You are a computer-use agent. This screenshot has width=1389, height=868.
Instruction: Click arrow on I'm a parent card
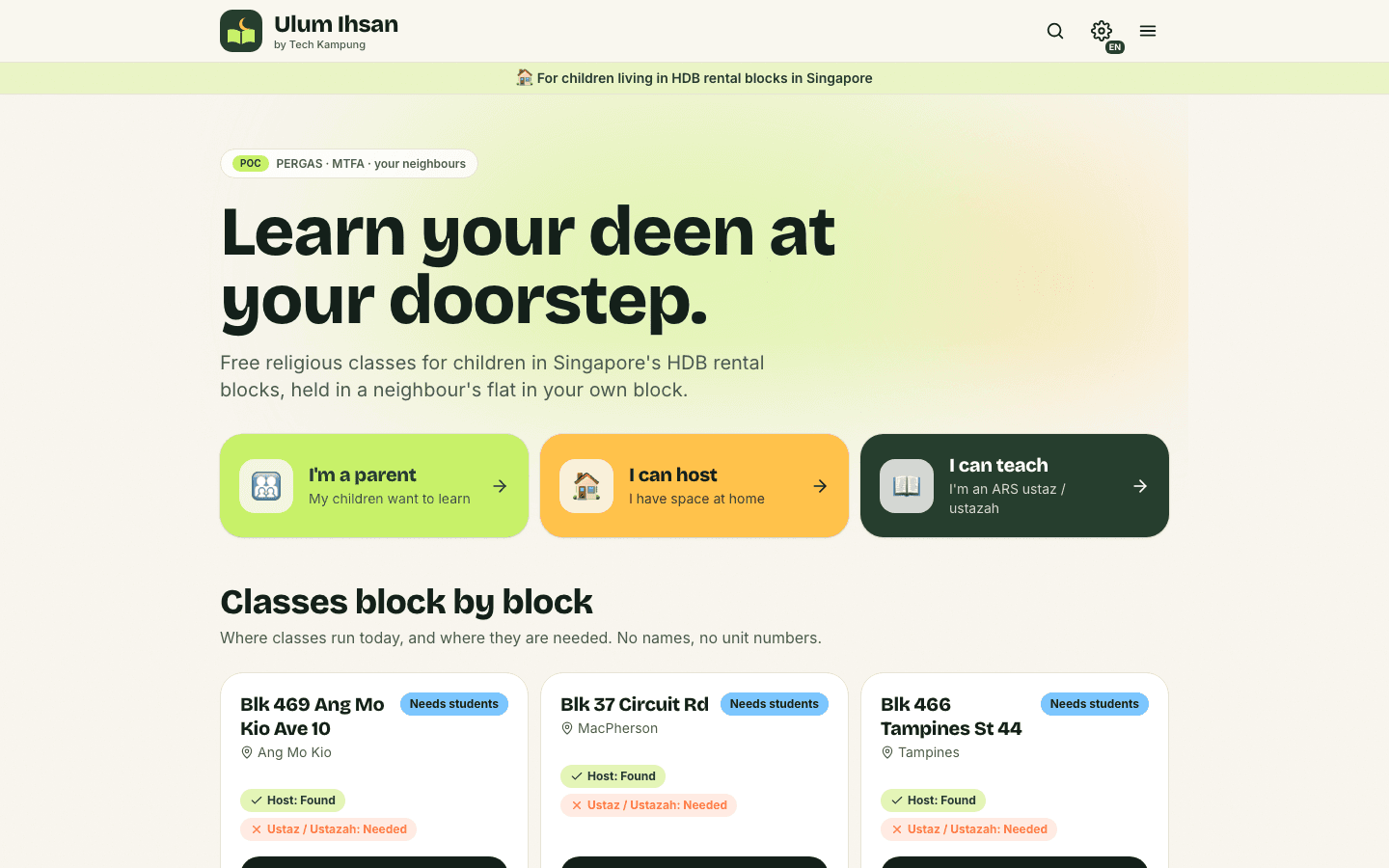coord(500,486)
